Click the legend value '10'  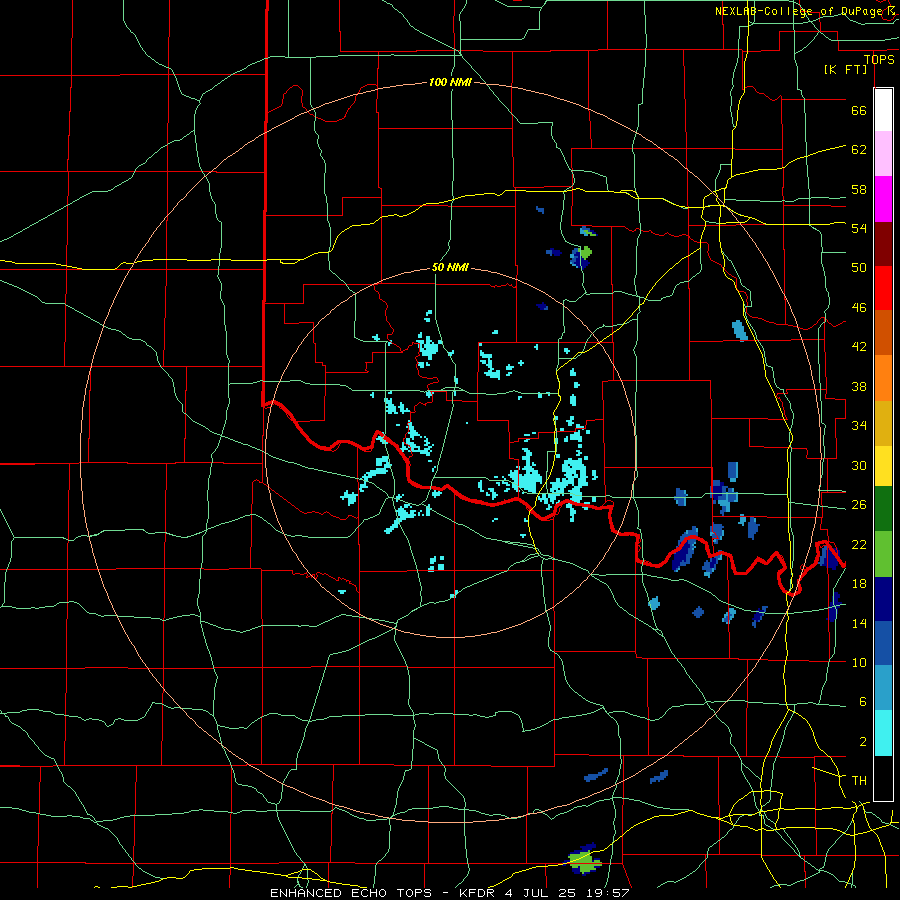[859, 663]
